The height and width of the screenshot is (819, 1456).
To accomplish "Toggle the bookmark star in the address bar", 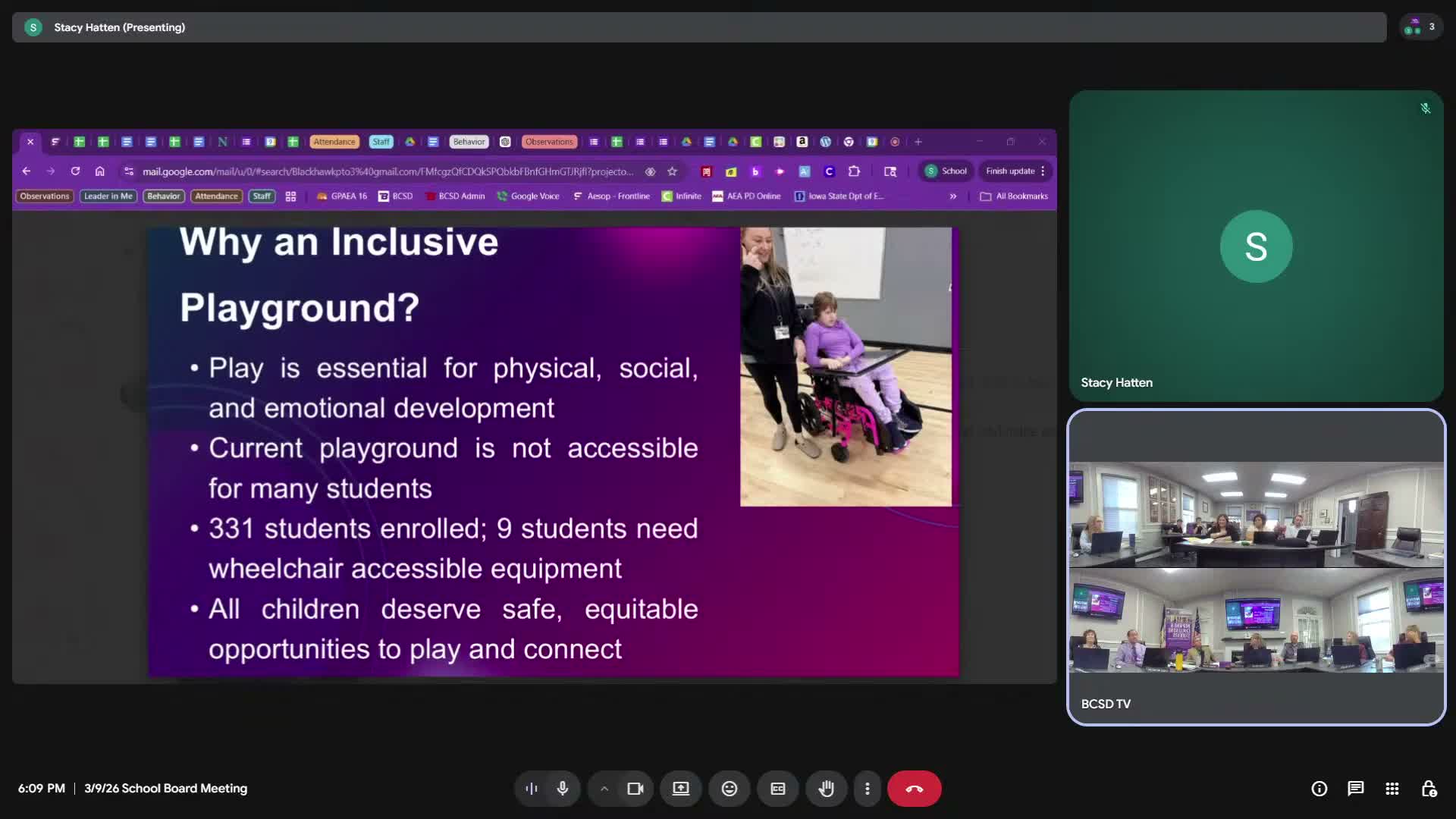I will point(673,171).
